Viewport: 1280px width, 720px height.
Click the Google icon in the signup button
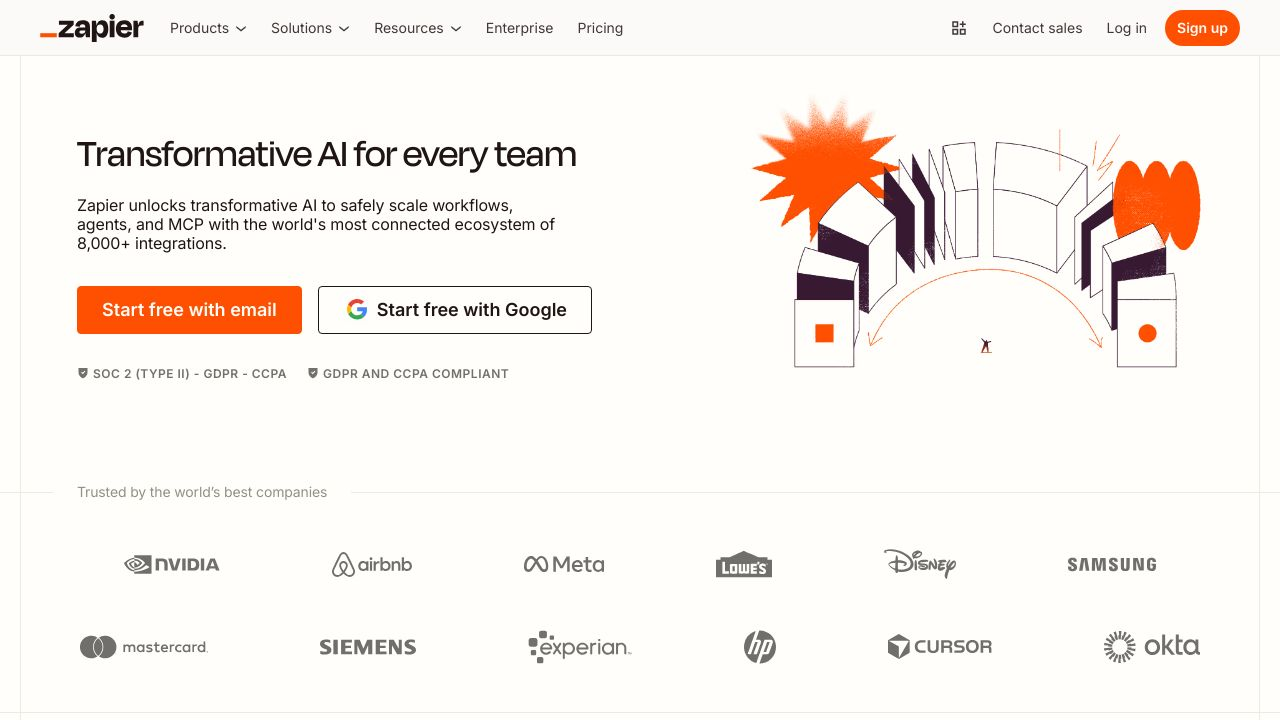(x=357, y=310)
